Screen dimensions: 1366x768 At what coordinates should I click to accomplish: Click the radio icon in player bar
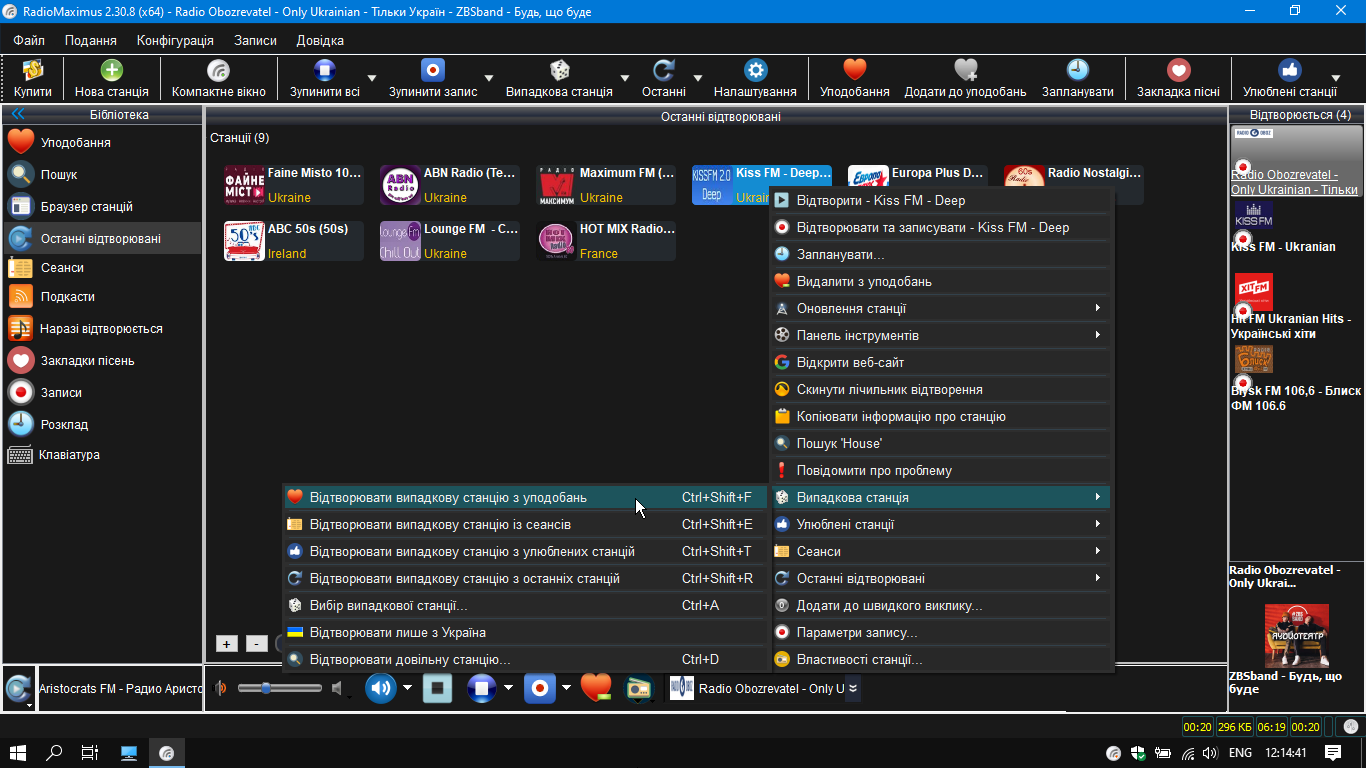[638, 688]
